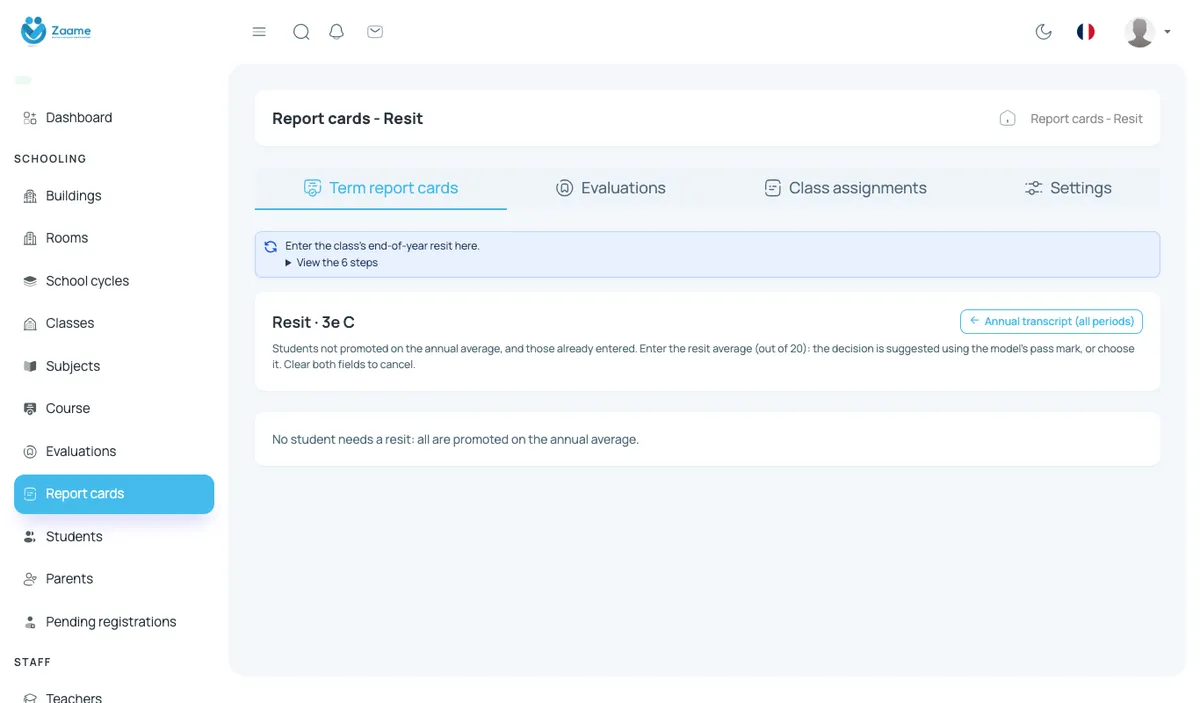Image resolution: width=1200 pixels, height=703 pixels.
Task: Expand the View the 6 steps disclosure
Action: 331,263
